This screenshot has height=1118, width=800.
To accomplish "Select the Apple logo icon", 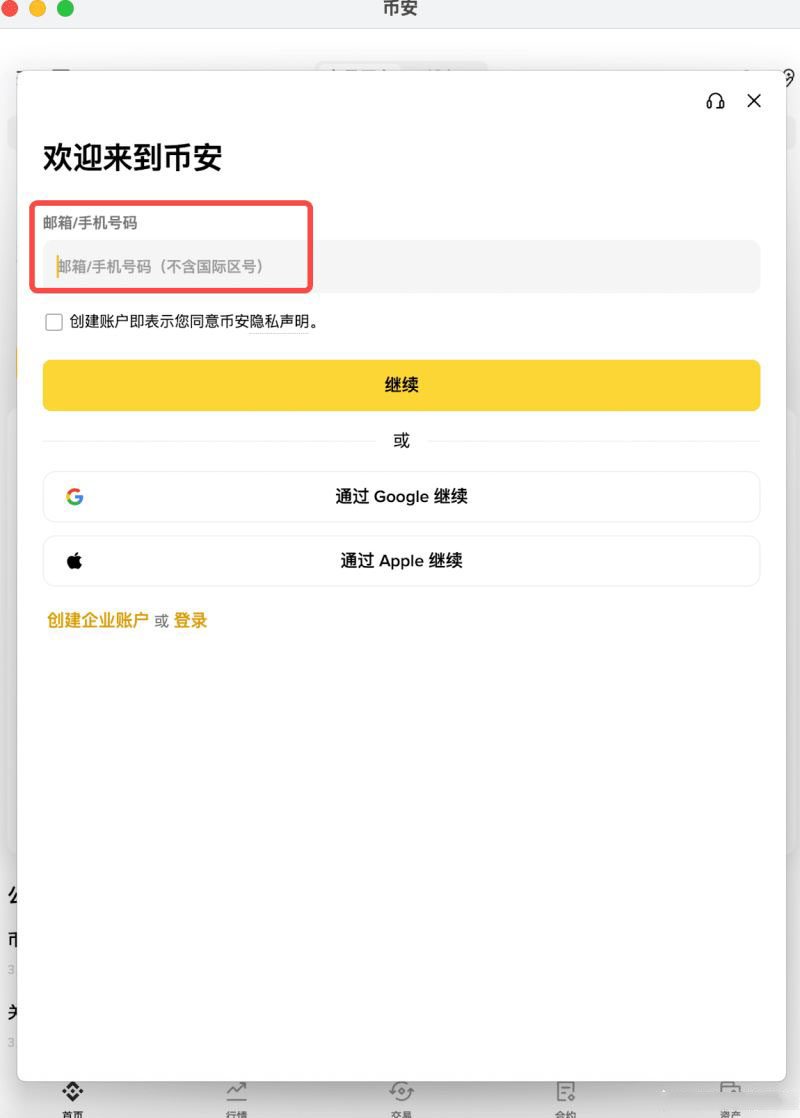I will (74, 561).
